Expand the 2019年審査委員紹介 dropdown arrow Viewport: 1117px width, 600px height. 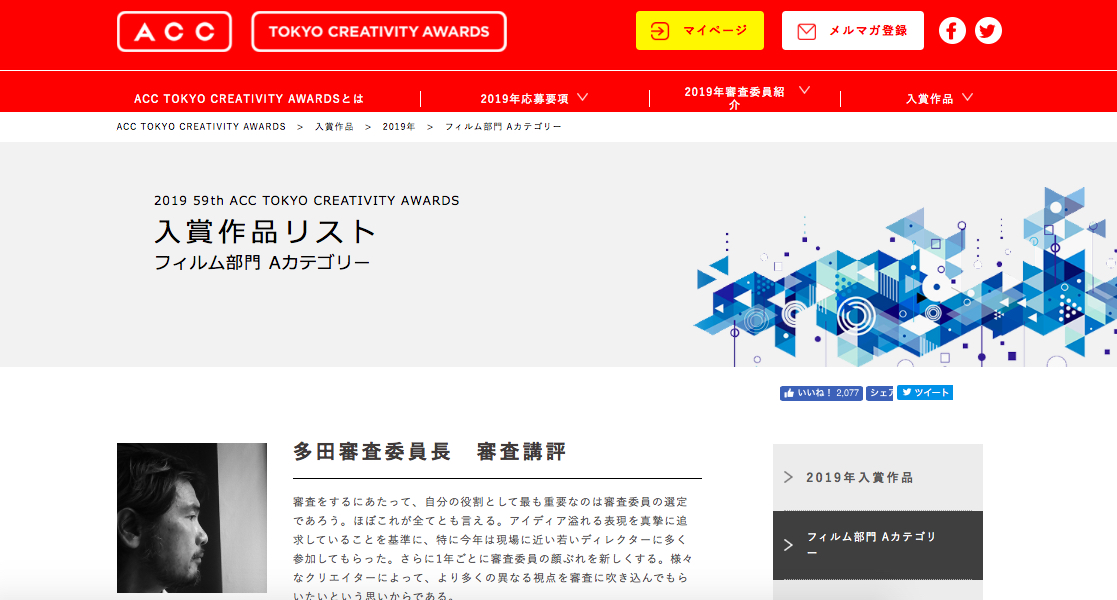[x=804, y=90]
